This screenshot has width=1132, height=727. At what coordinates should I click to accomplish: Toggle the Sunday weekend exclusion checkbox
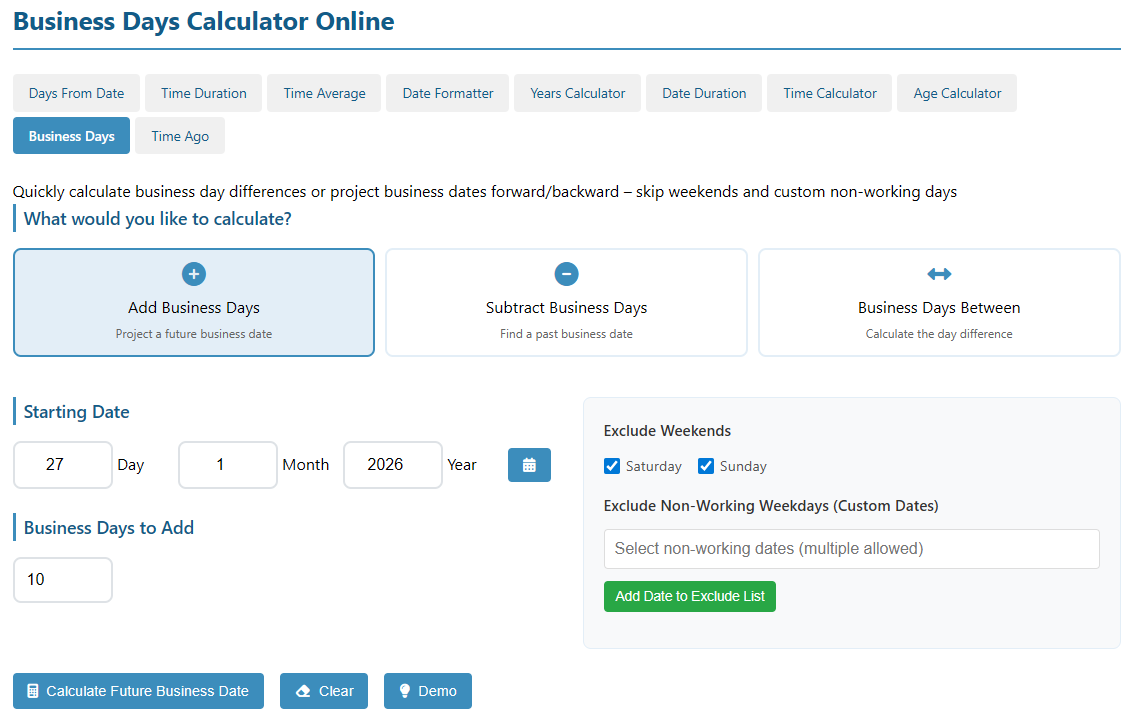pyautogui.click(x=706, y=466)
